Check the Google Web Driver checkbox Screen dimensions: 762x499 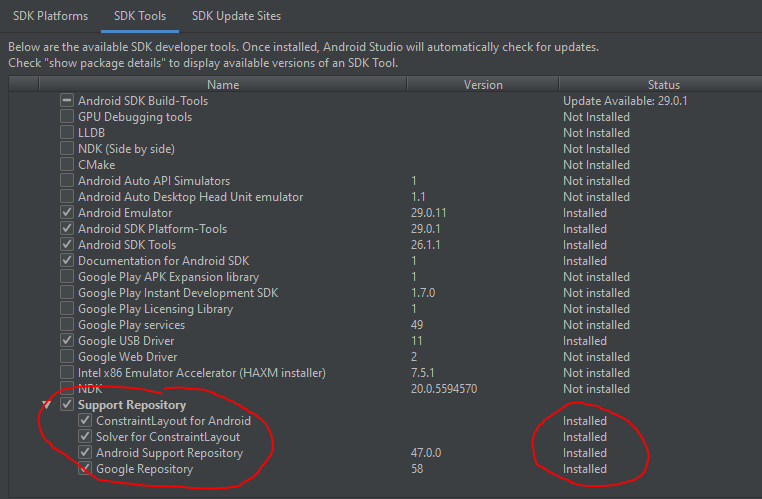[x=67, y=357]
